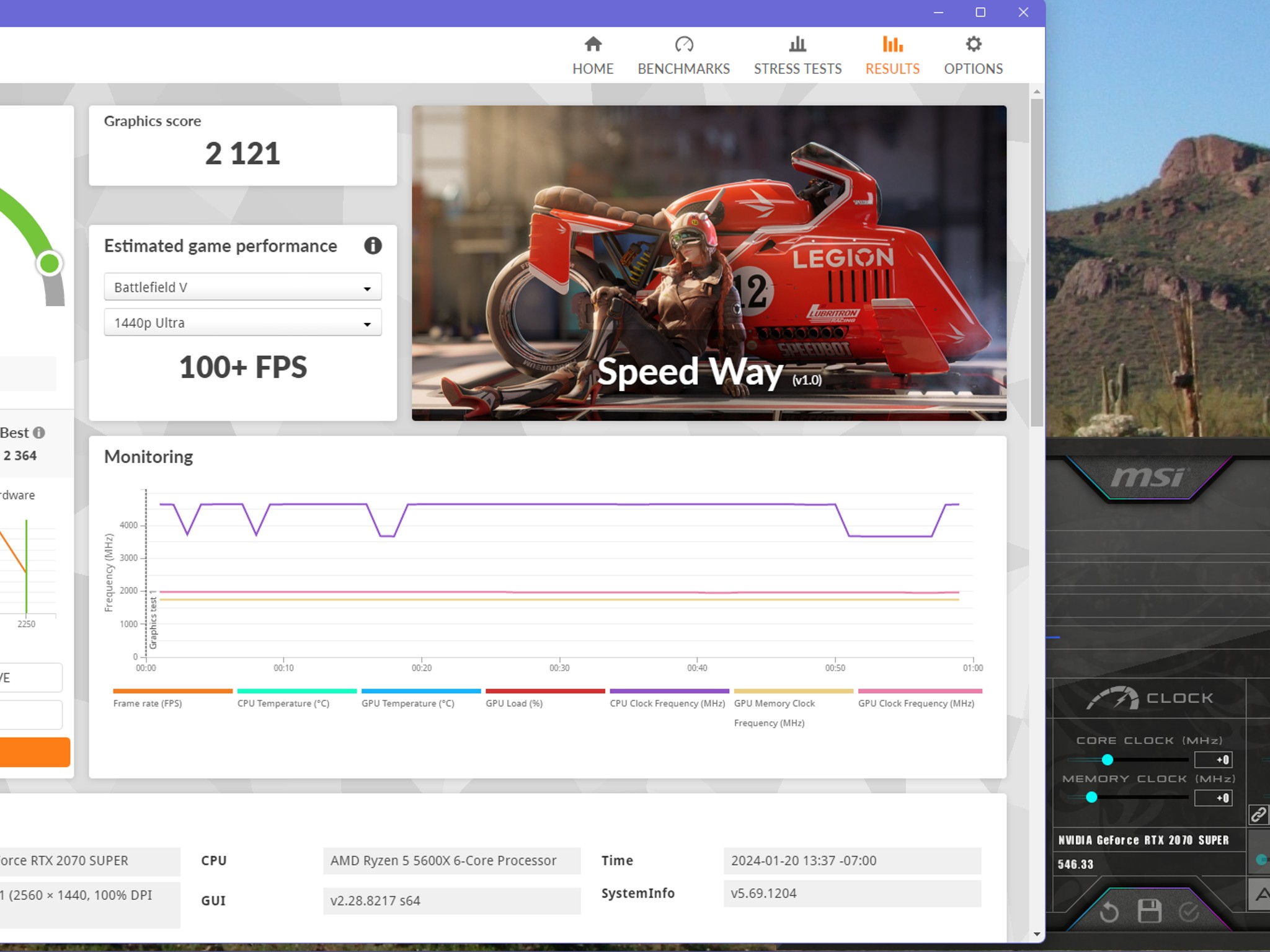This screenshot has width=1270, height=952.
Task: Click the stress tests bar chart icon
Action: (797, 44)
